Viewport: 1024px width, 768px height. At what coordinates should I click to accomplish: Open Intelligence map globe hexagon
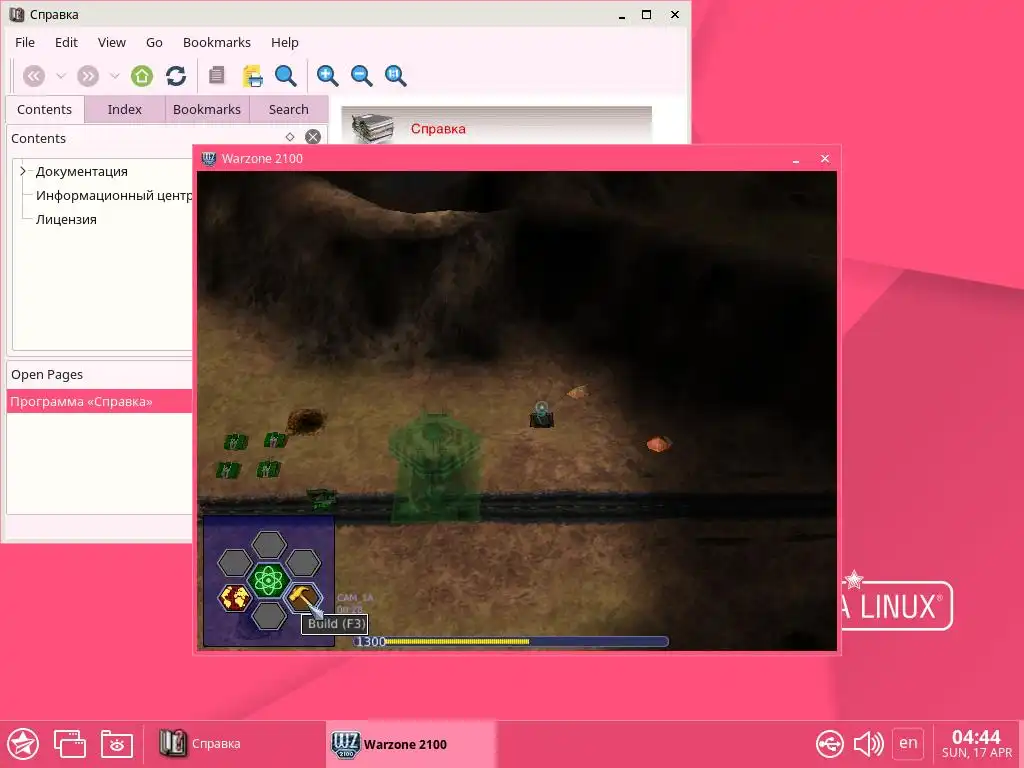234,598
